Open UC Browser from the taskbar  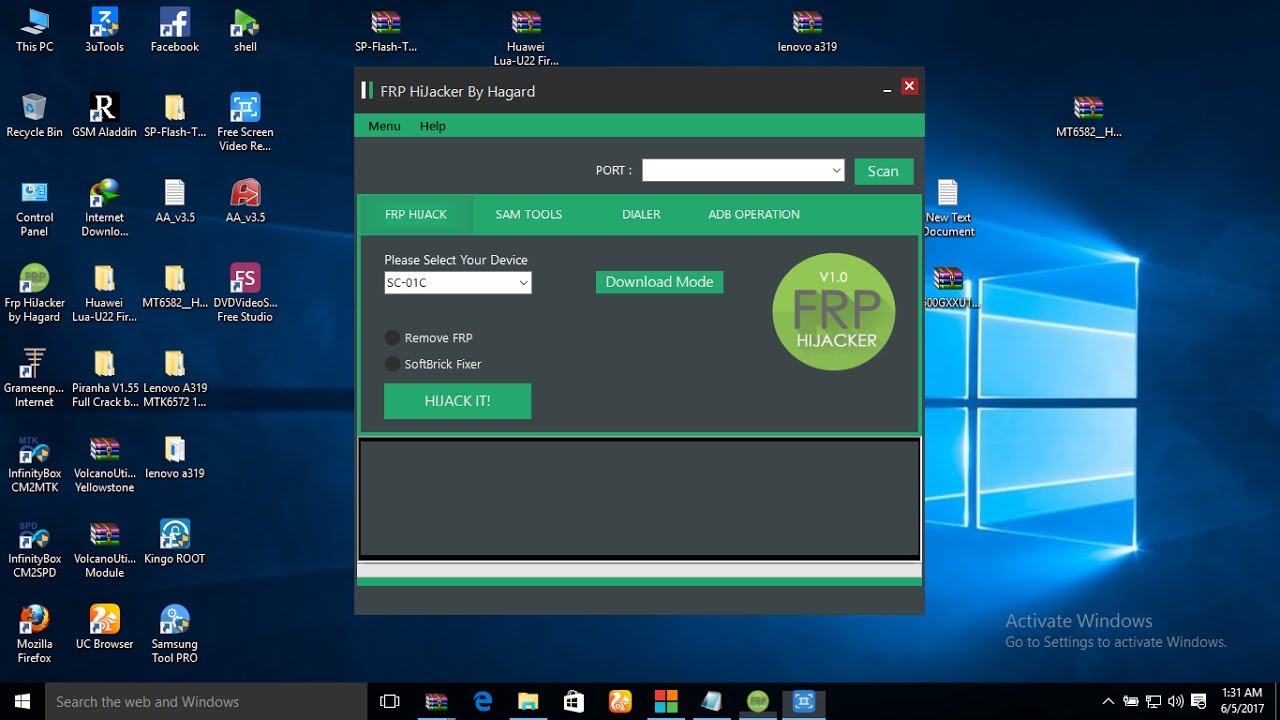point(620,702)
